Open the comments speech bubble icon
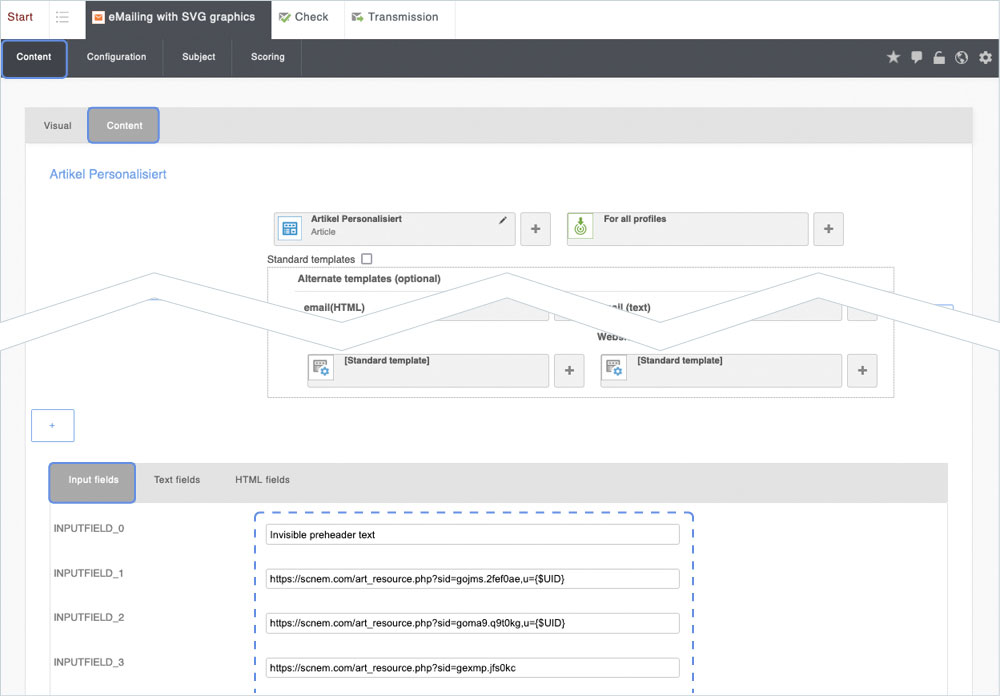The width and height of the screenshot is (1000, 696). tap(916, 58)
